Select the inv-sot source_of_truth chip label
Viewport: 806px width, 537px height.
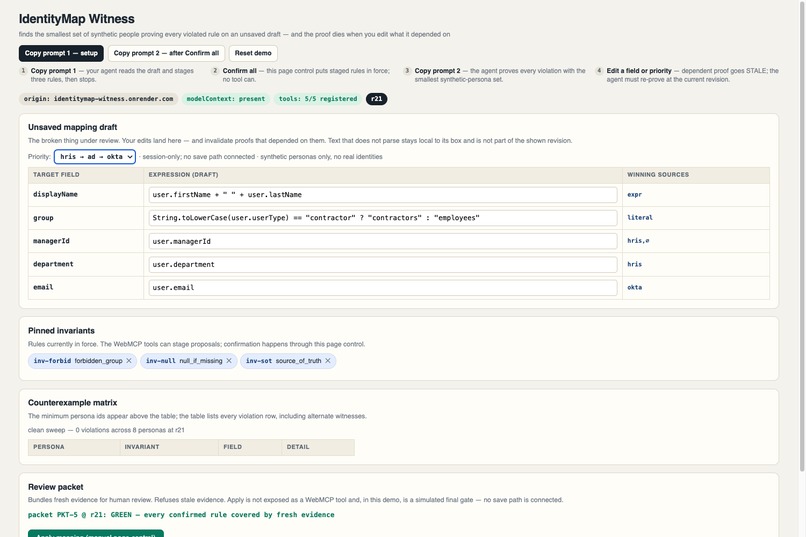[283, 361]
